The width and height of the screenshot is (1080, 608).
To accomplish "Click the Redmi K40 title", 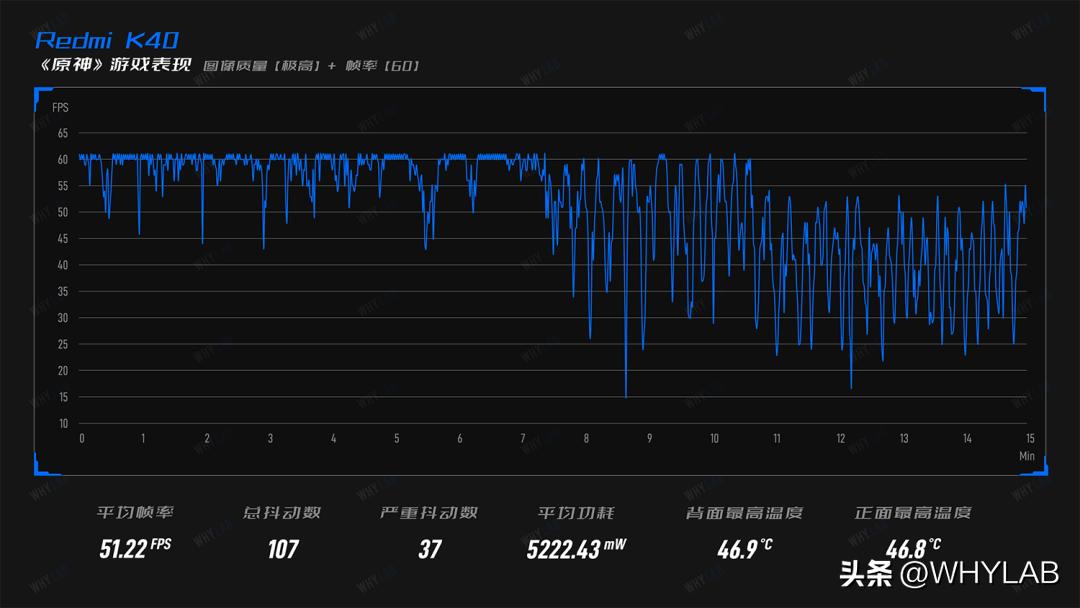I will coord(107,40).
